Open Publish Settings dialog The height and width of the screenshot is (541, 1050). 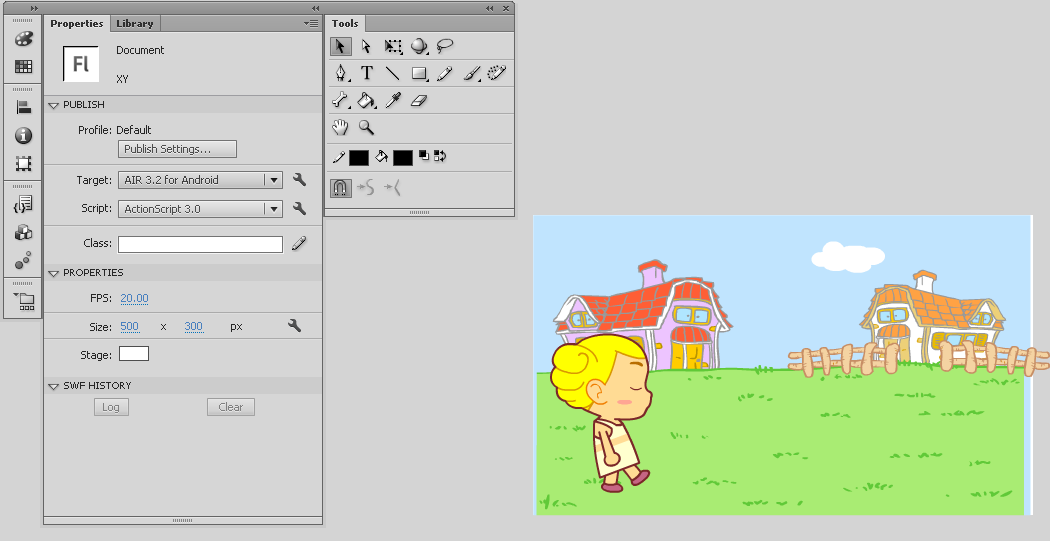click(177, 149)
